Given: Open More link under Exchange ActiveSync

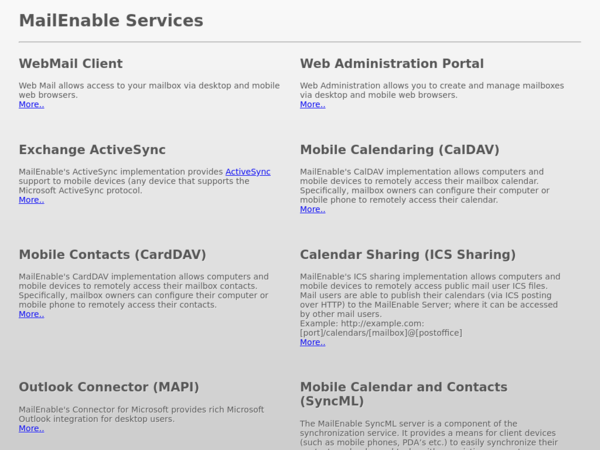Looking at the screenshot, I should coord(31,200).
